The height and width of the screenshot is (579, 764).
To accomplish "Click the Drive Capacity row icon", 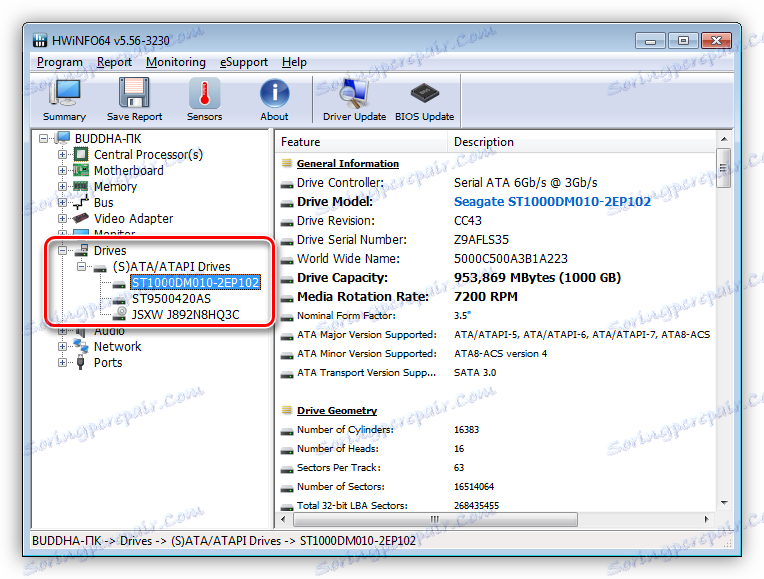I will pyautogui.click(x=287, y=280).
